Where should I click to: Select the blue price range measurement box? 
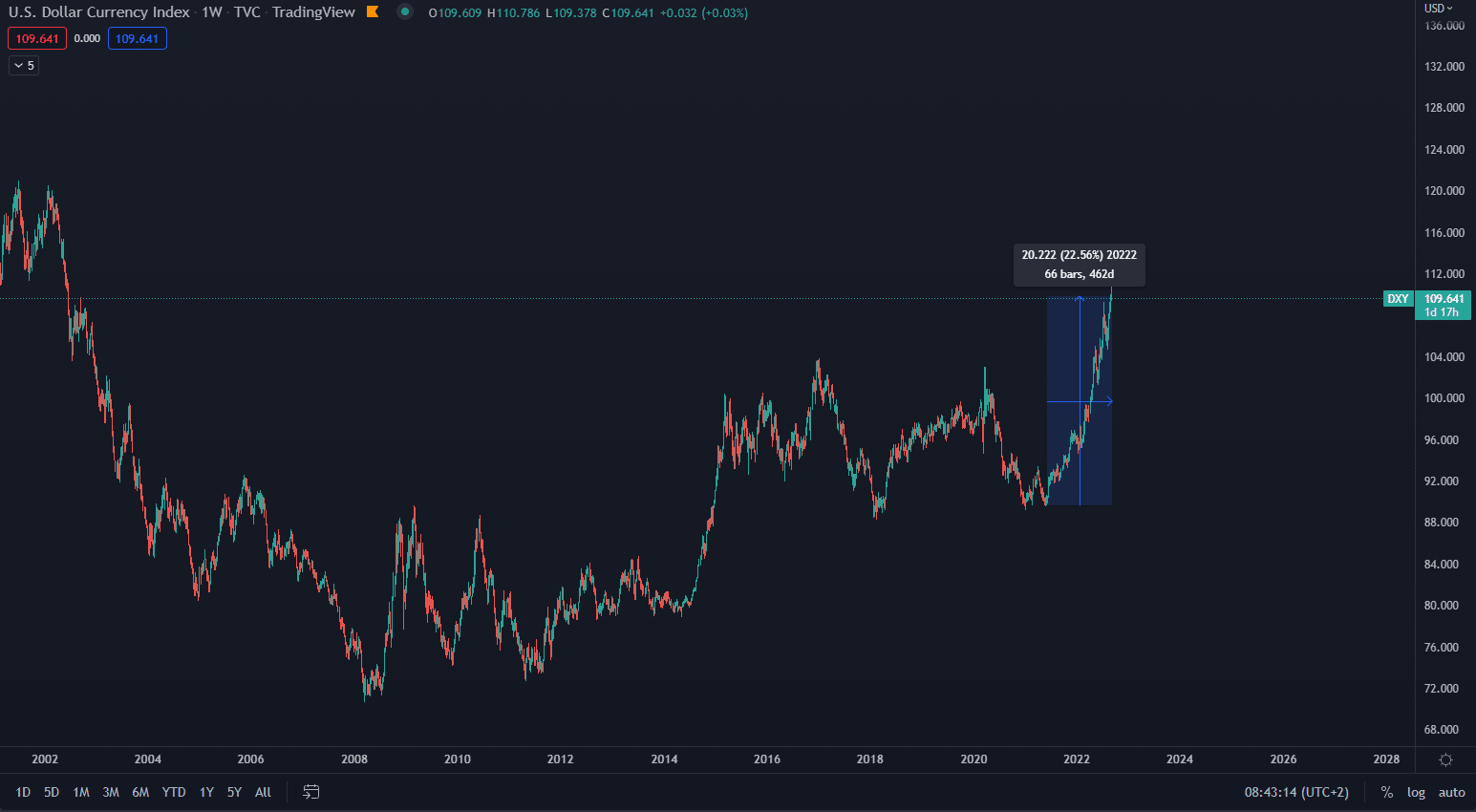point(1064,449)
